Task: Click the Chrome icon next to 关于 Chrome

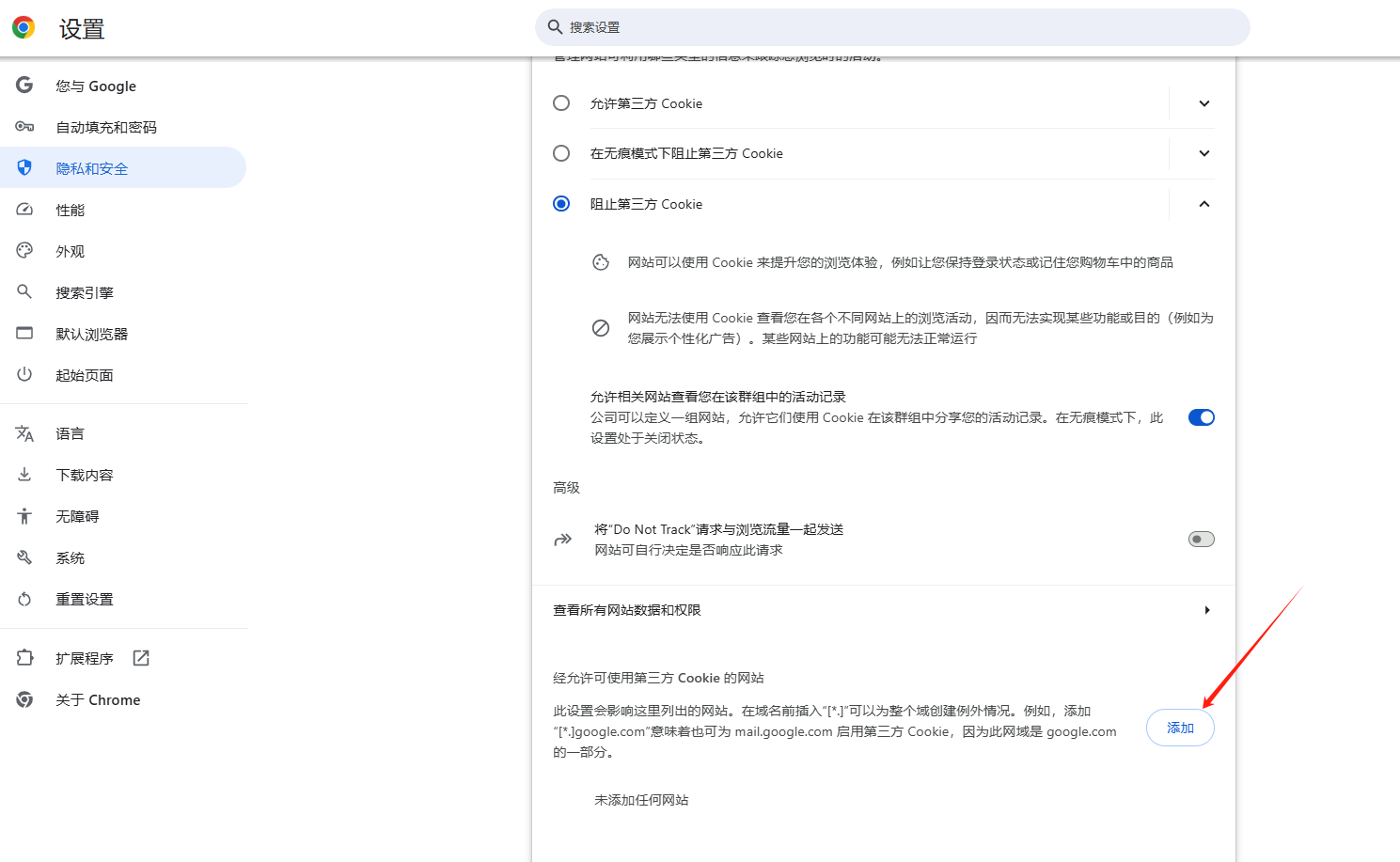Action: click(x=24, y=699)
